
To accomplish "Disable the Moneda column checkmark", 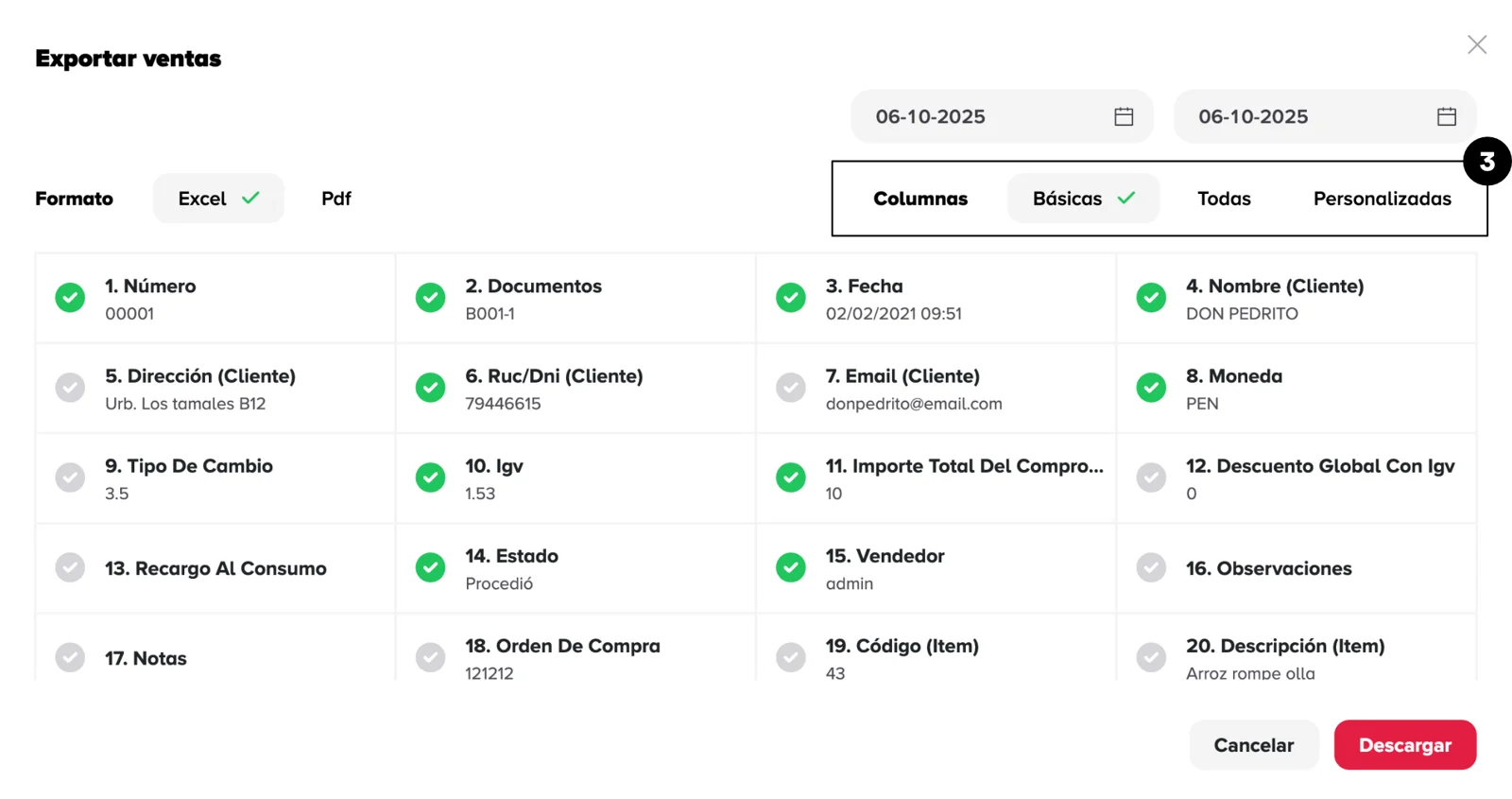I will click(x=1151, y=388).
